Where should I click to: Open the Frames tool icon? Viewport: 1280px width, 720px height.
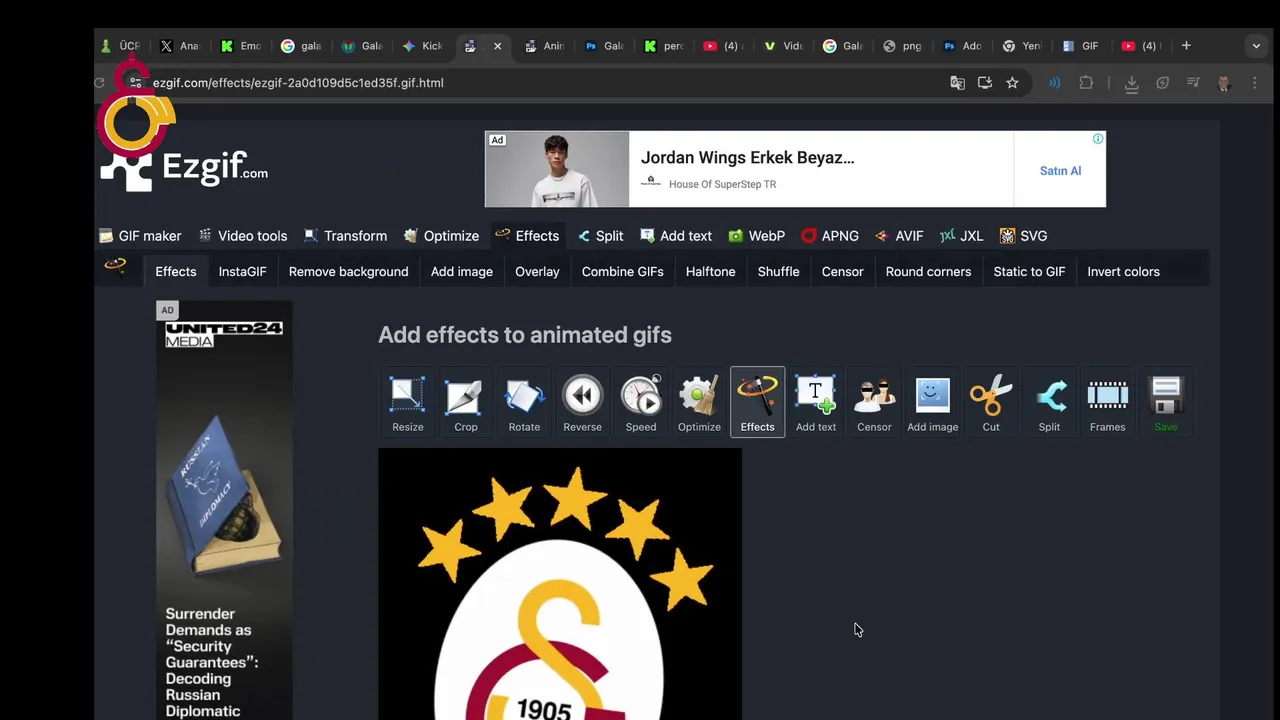pyautogui.click(x=1107, y=402)
